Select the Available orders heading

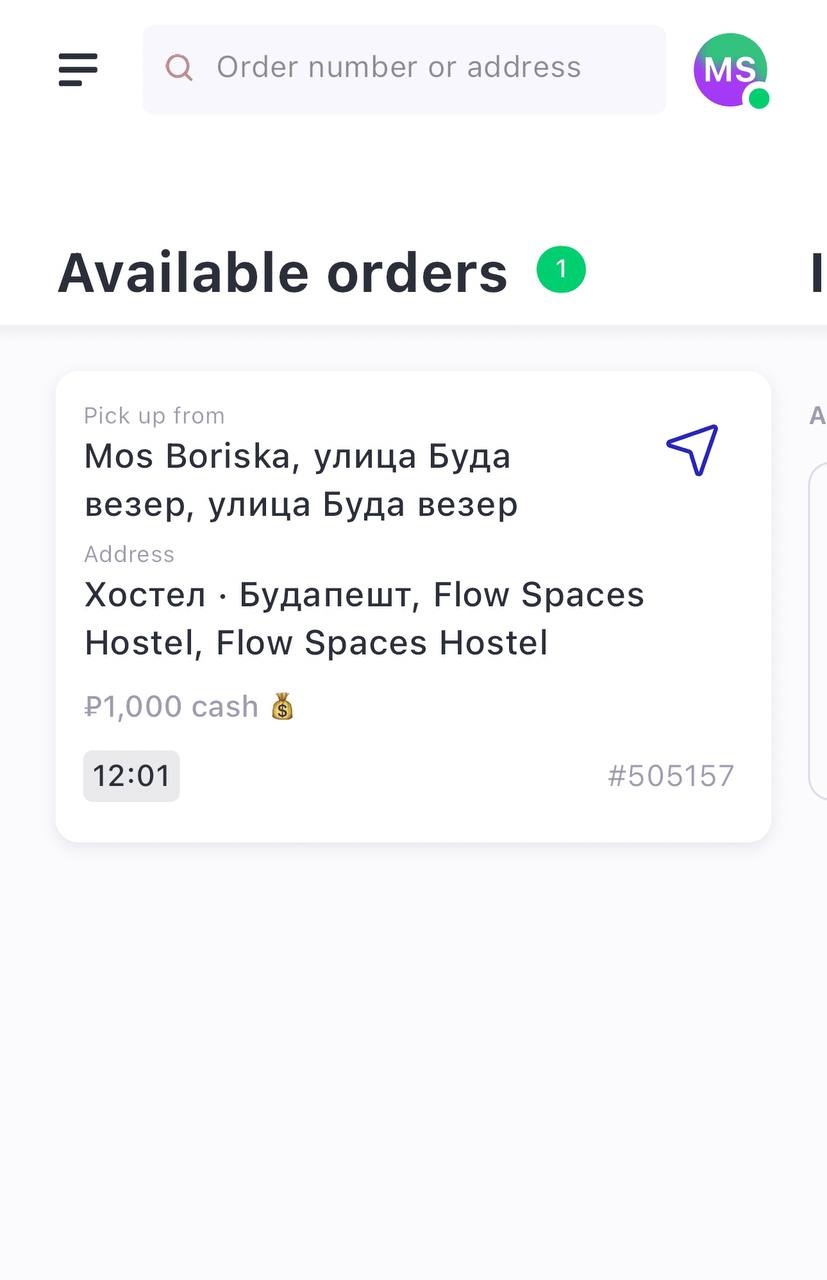pyautogui.click(x=283, y=272)
